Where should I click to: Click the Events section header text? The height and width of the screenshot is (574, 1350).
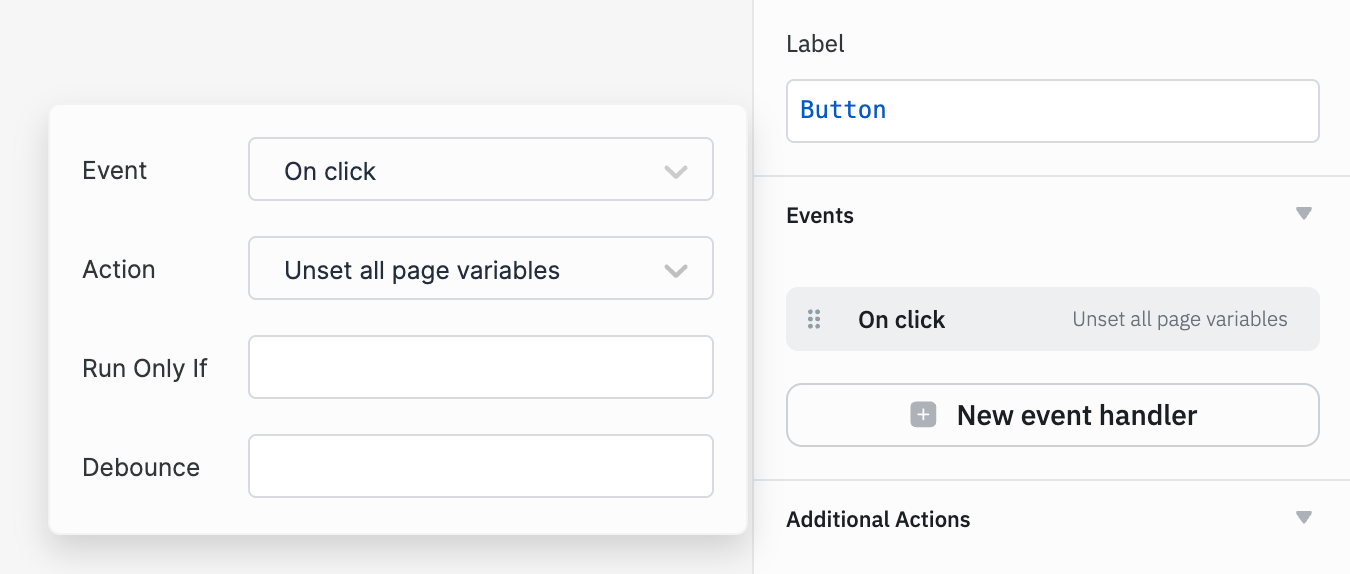(820, 216)
